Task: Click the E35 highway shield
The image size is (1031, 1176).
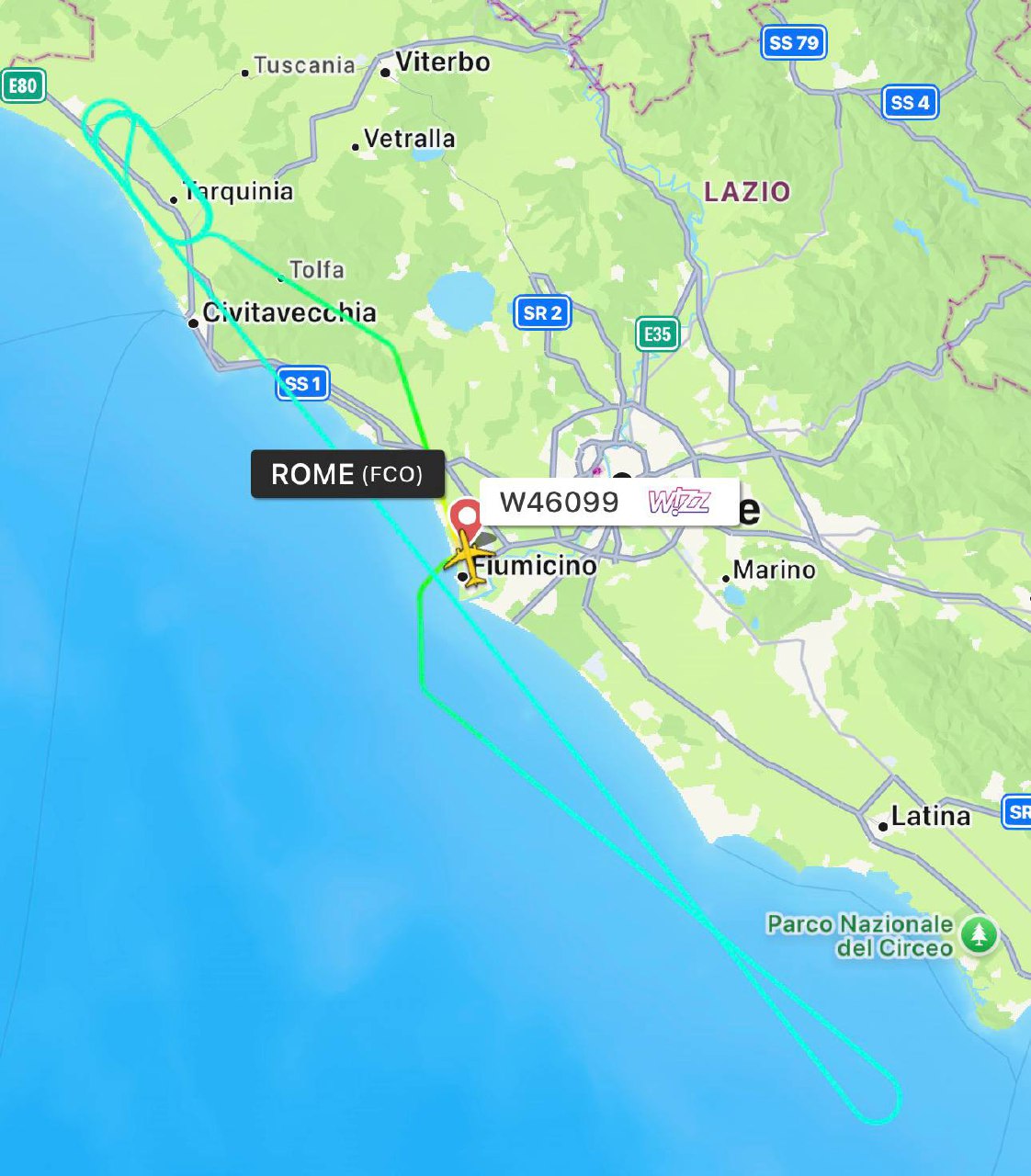Action: (657, 334)
